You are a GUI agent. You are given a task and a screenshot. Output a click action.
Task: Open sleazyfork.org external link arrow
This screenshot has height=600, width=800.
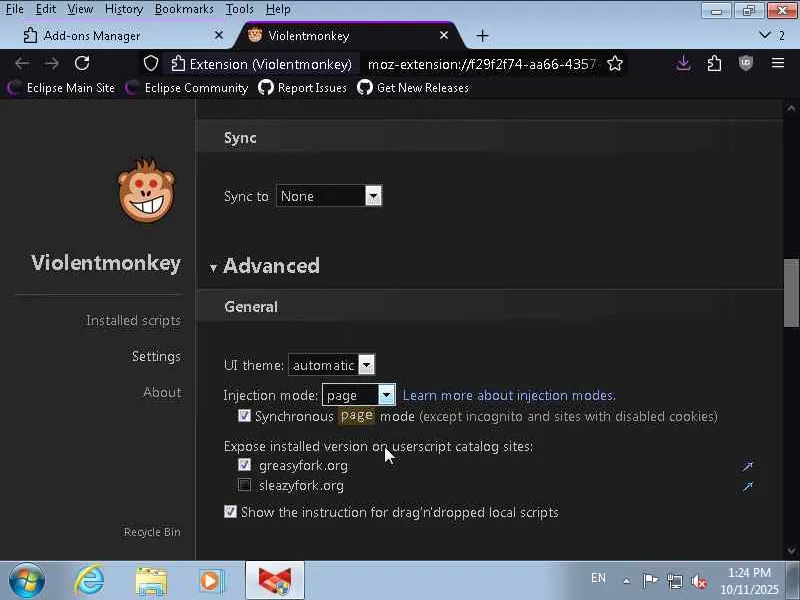(747, 486)
